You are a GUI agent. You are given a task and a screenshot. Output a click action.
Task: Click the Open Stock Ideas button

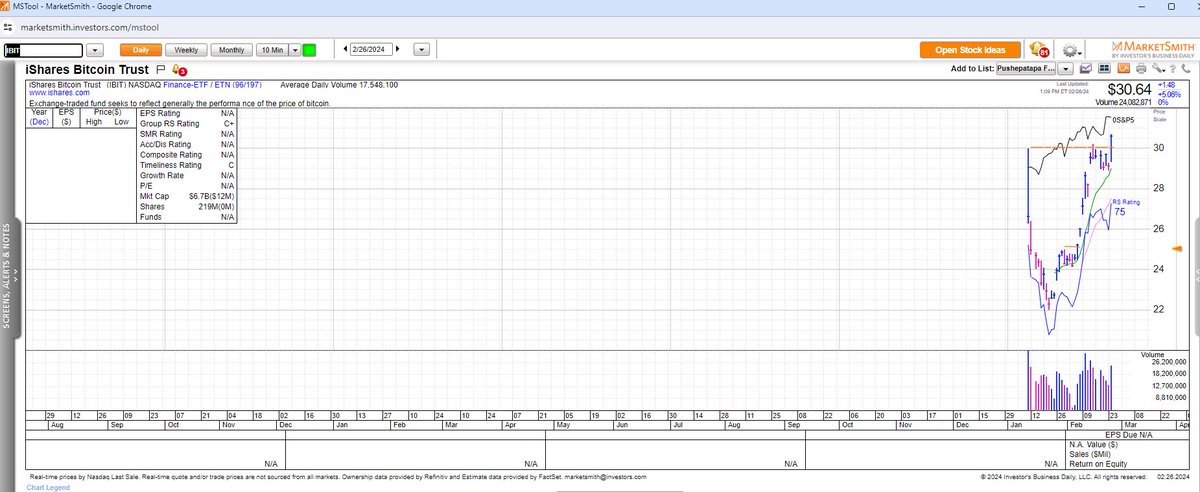pos(970,49)
